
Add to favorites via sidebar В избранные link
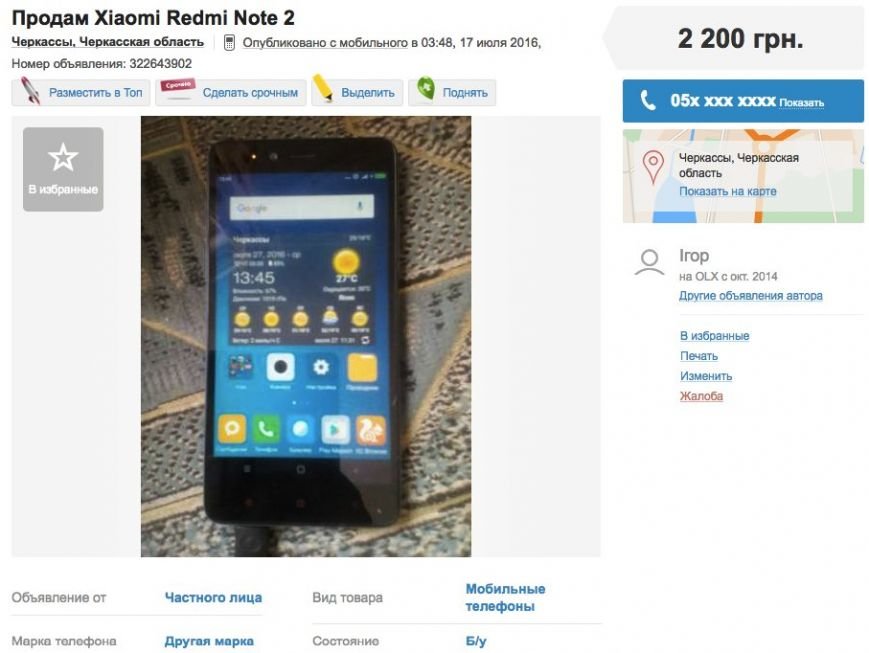point(715,335)
